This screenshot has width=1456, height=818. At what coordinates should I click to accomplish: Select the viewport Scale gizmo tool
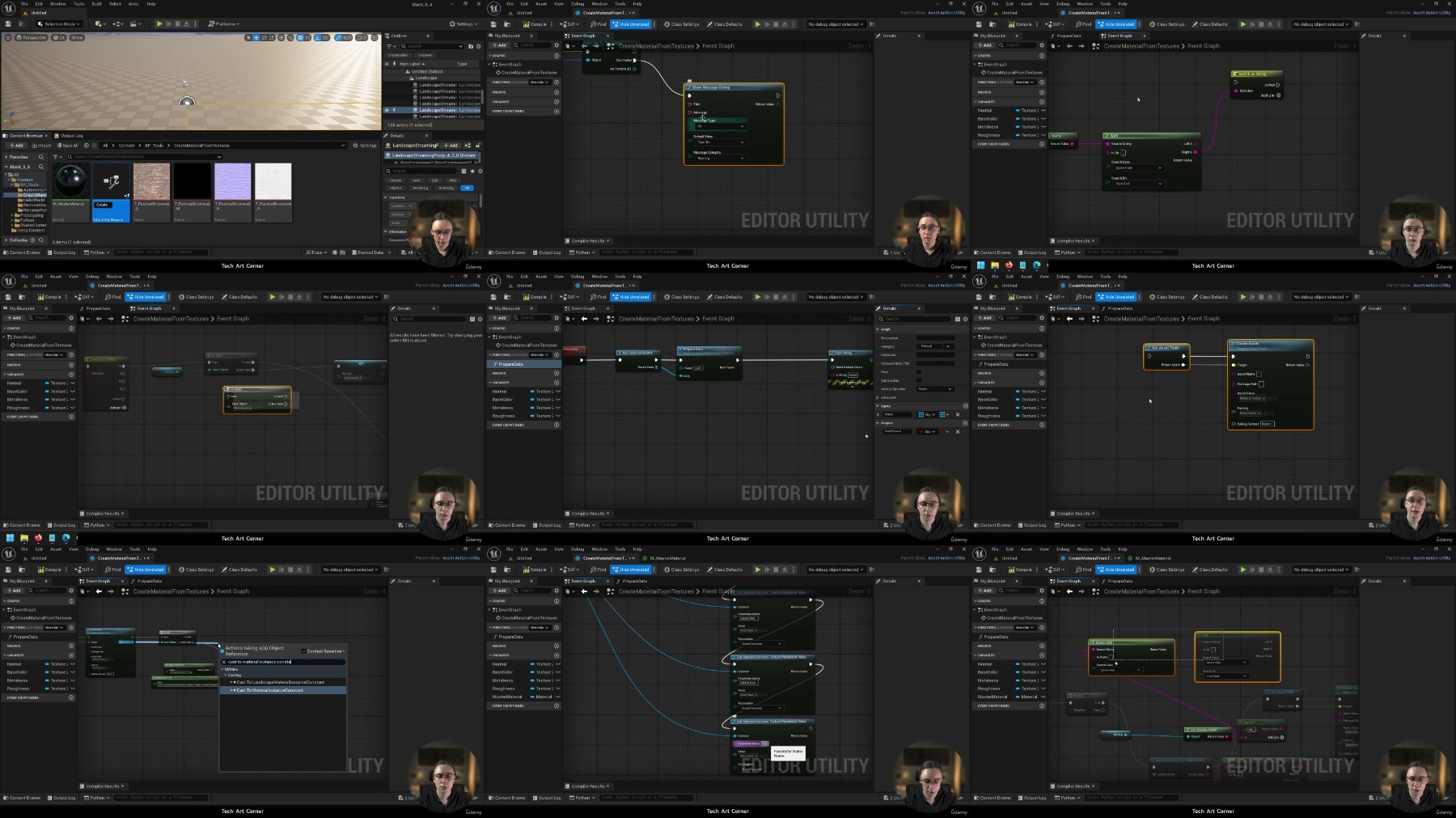(273, 37)
